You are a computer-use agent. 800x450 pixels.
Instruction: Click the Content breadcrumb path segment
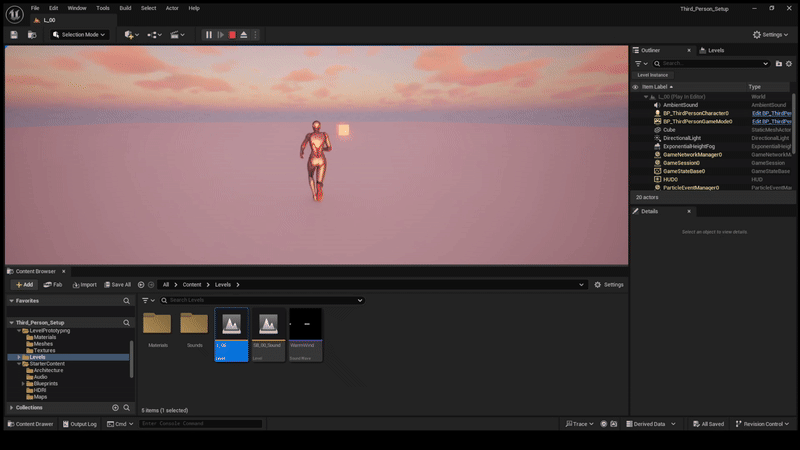(x=192, y=285)
